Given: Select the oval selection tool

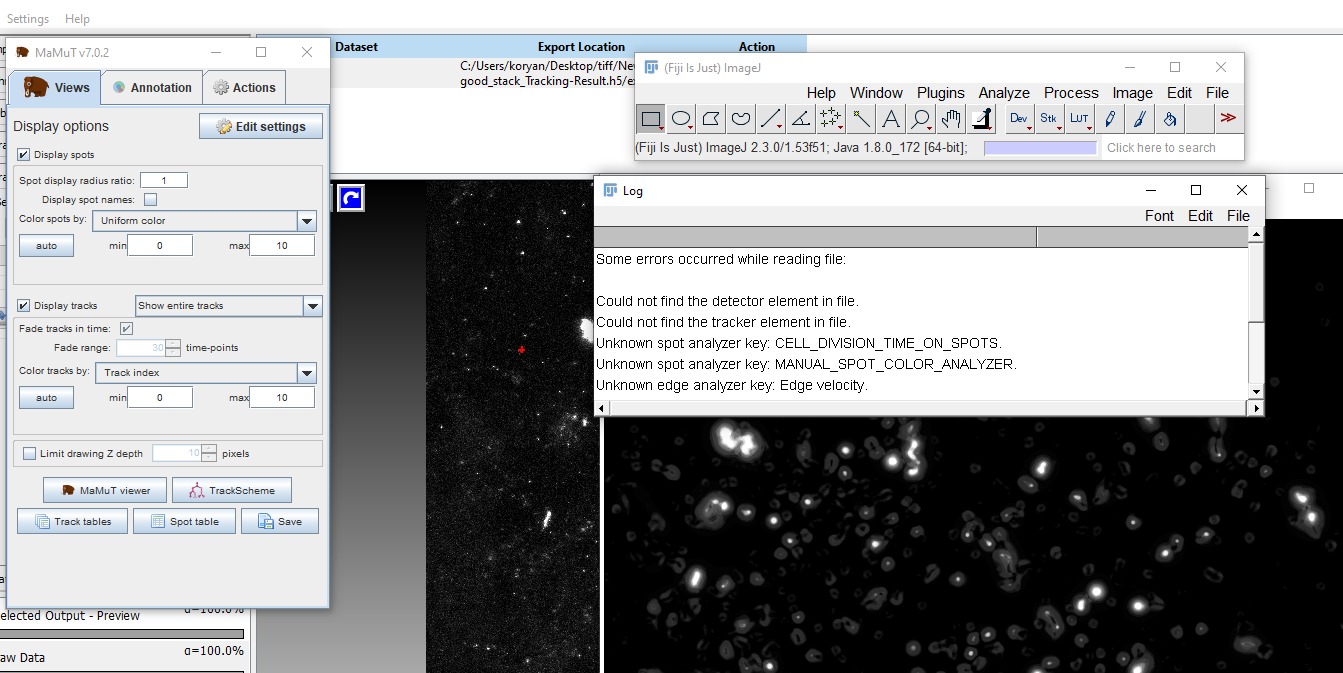Looking at the screenshot, I should click(681, 118).
